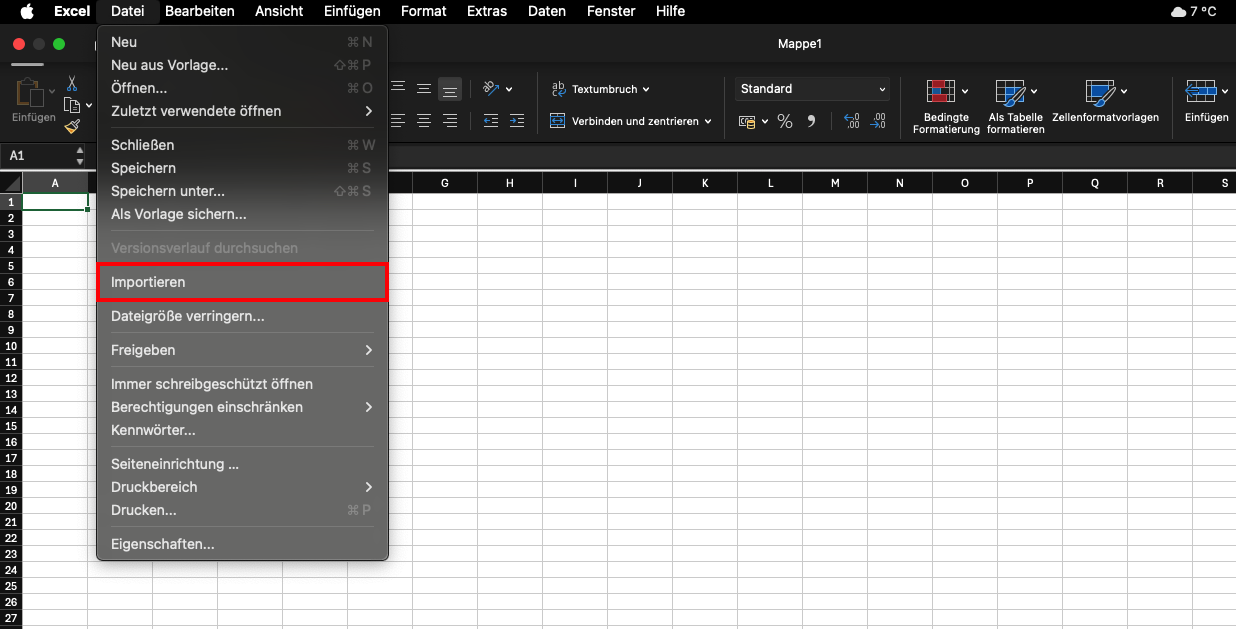Toggle Textumbruch text wrapping
This screenshot has width=1236, height=629.
click(600, 89)
